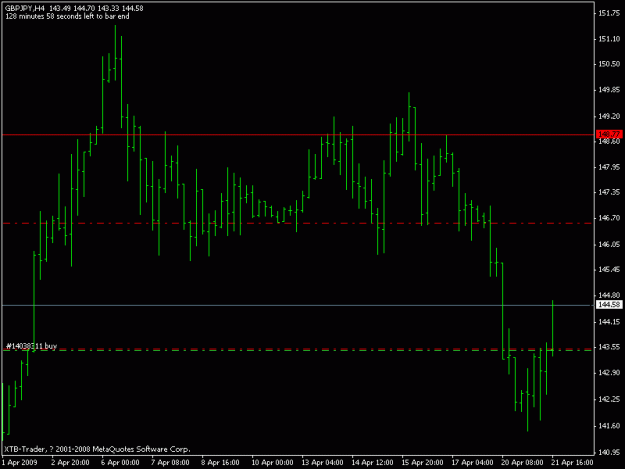
Task: Click the '20 Apr 08:00' time axis label
Action: click(522, 462)
